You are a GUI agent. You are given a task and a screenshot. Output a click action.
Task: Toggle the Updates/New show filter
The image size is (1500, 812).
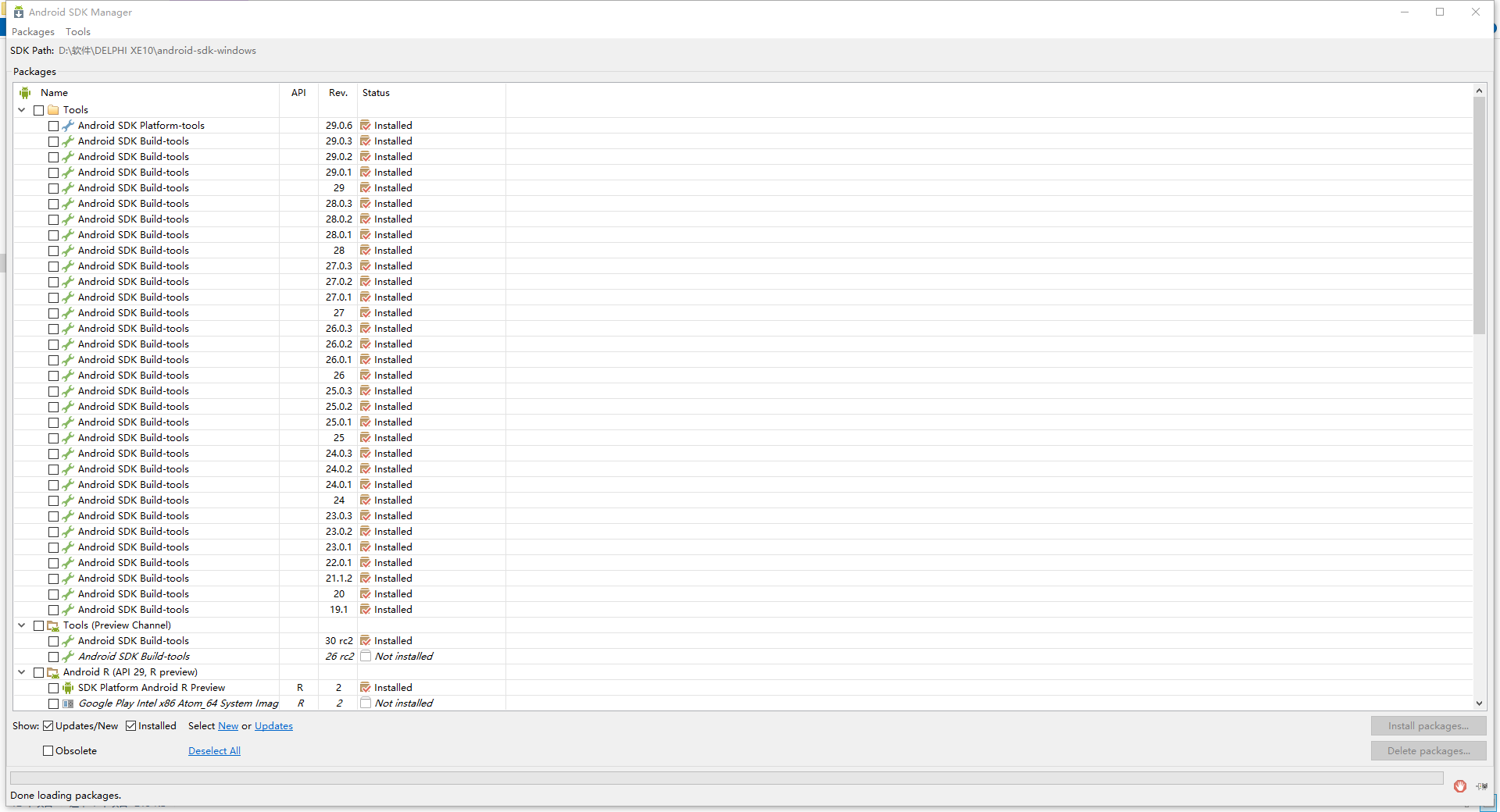pyautogui.click(x=48, y=726)
